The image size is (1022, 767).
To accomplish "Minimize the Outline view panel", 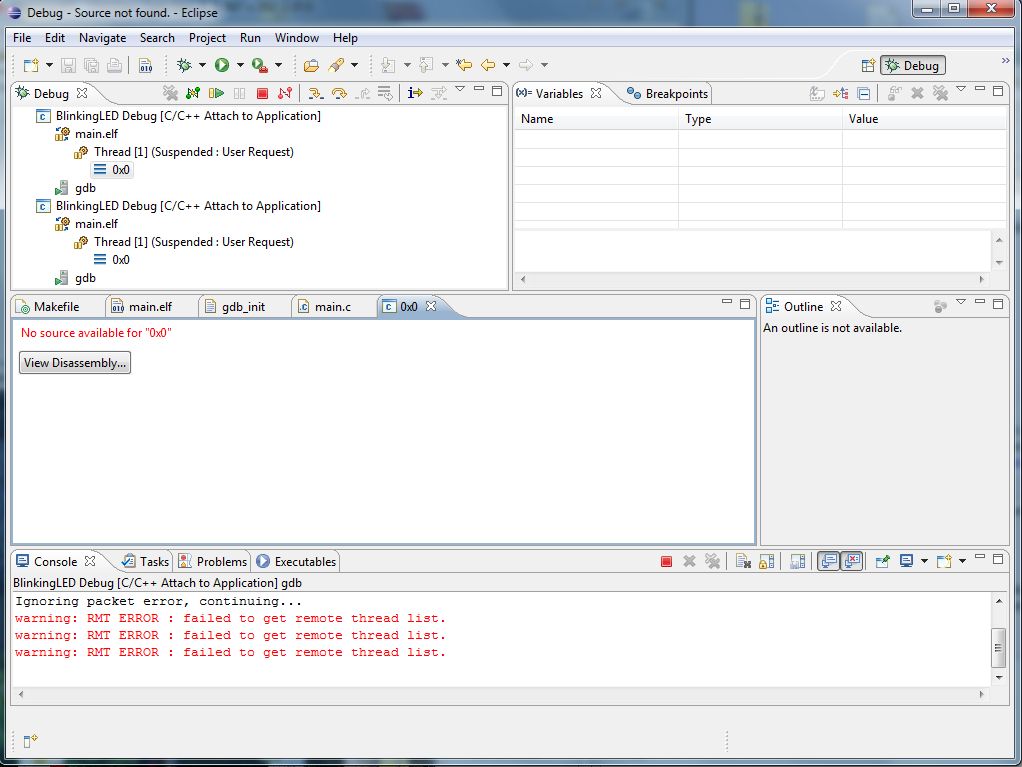I will [x=980, y=302].
